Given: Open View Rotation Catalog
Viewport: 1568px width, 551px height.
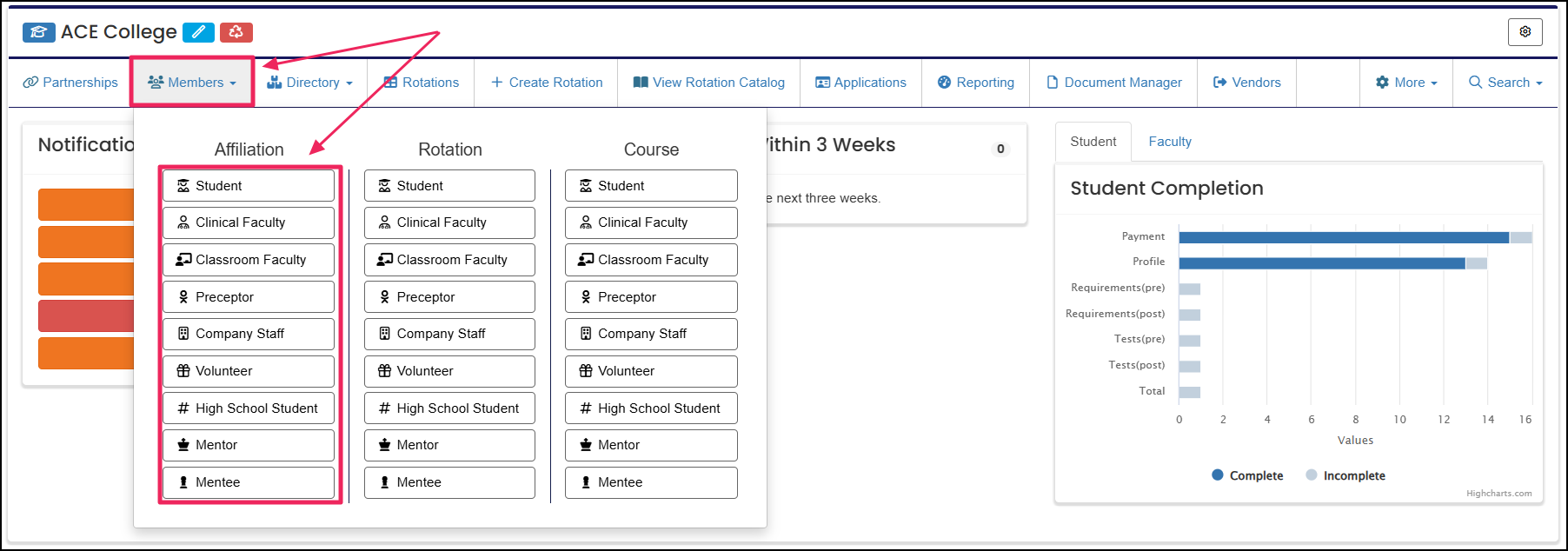Looking at the screenshot, I should [x=709, y=83].
